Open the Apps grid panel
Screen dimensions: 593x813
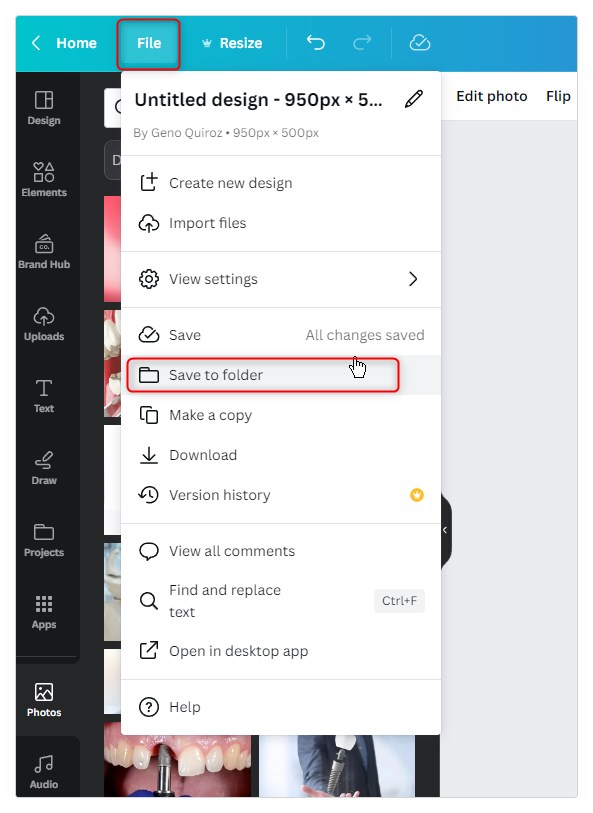44,612
